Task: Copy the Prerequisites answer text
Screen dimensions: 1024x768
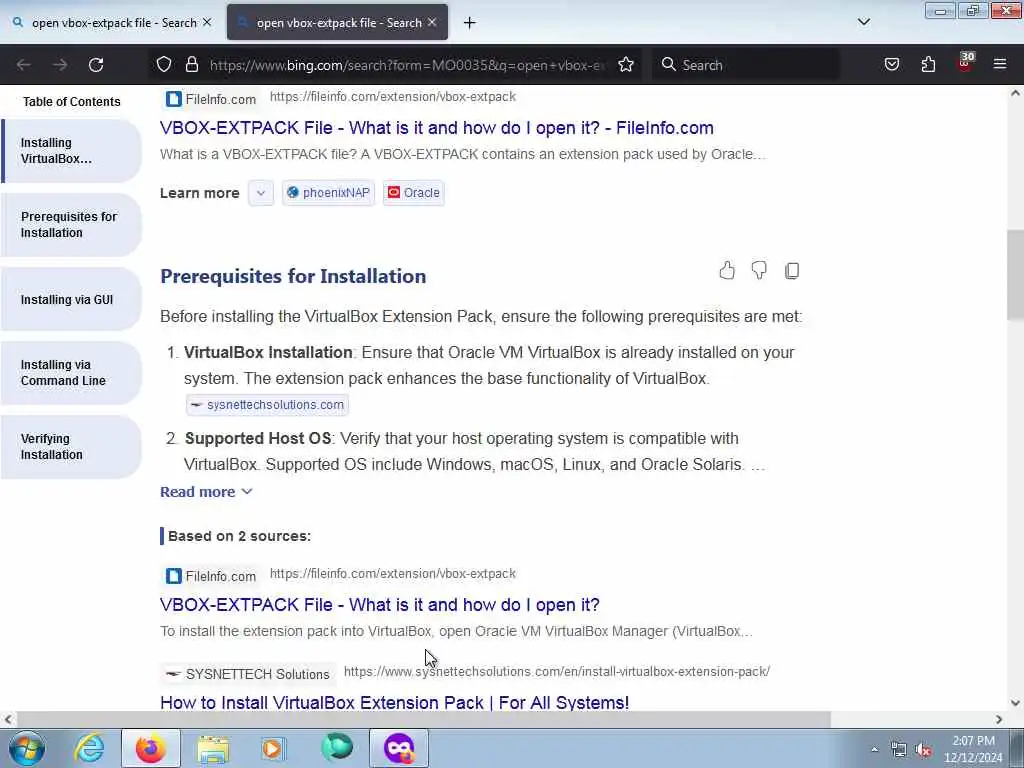Action: [x=792, y=270]
